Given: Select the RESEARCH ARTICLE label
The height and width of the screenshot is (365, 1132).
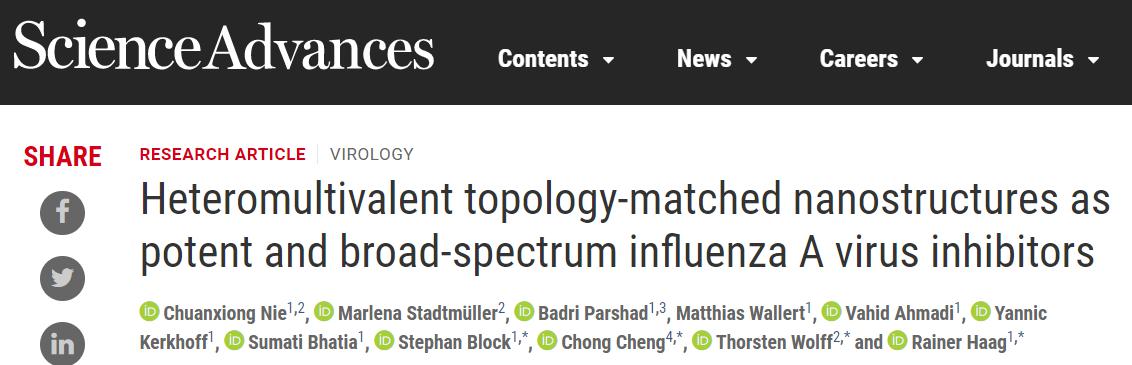Looking at the screenshot, I should 222,154.
